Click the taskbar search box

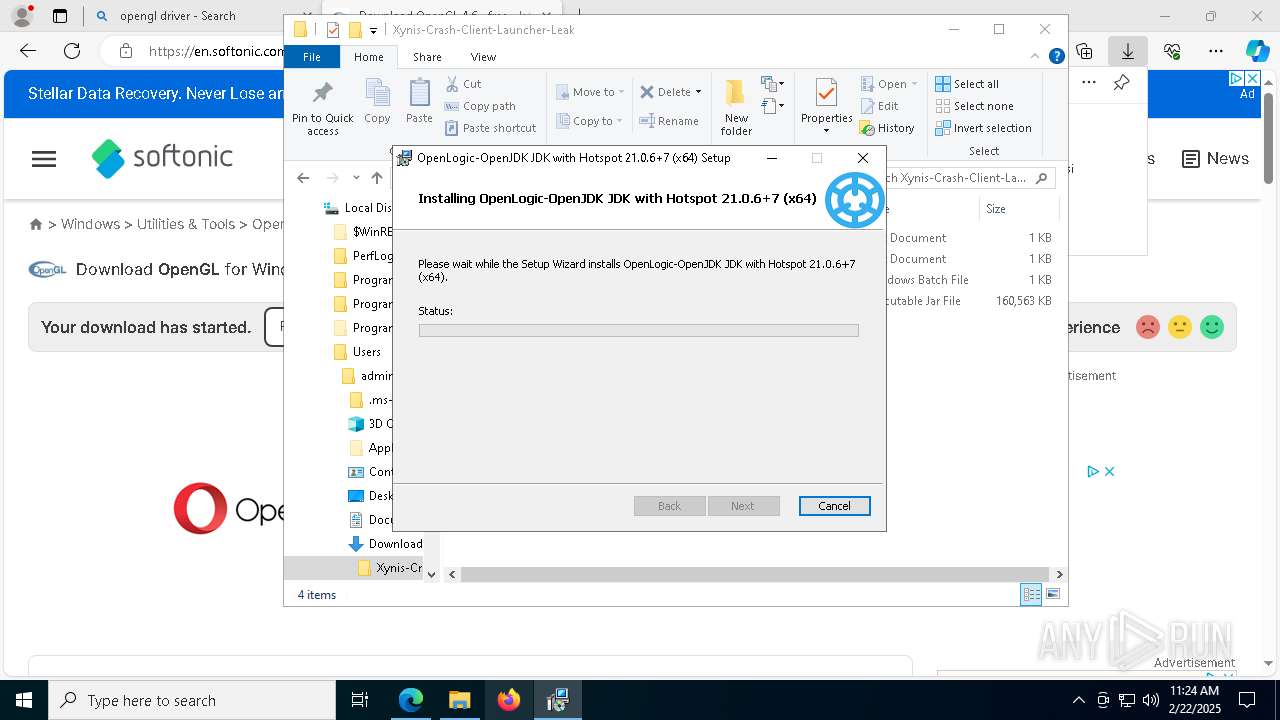(192, 700)
